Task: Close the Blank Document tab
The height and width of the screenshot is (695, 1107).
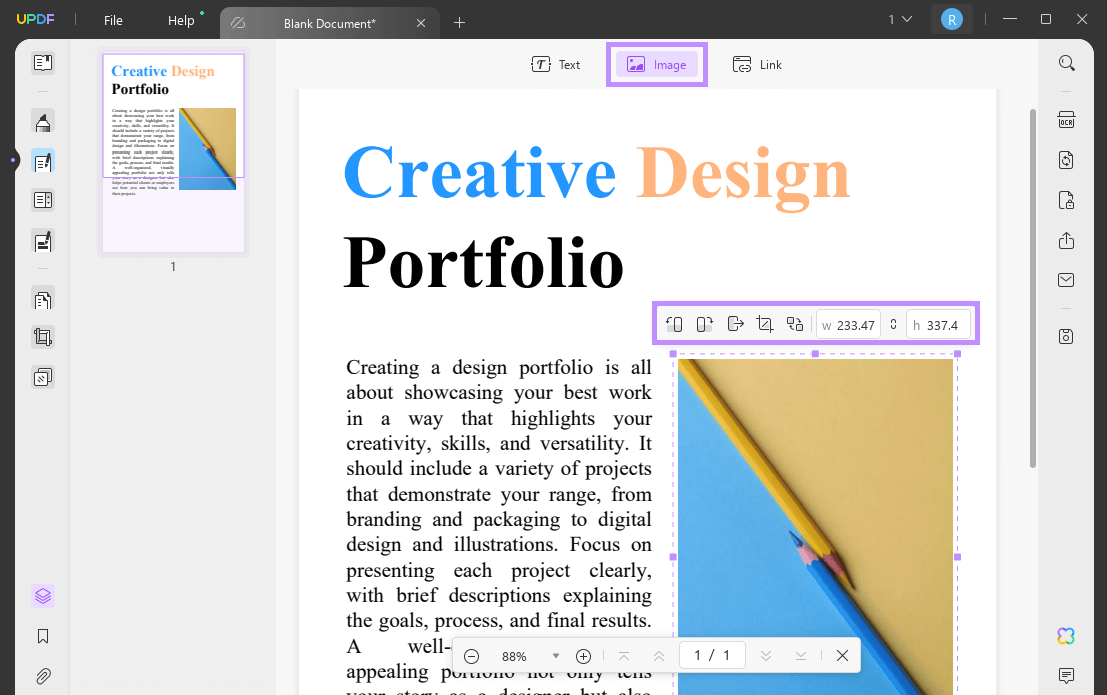Action: click(421, 23)
